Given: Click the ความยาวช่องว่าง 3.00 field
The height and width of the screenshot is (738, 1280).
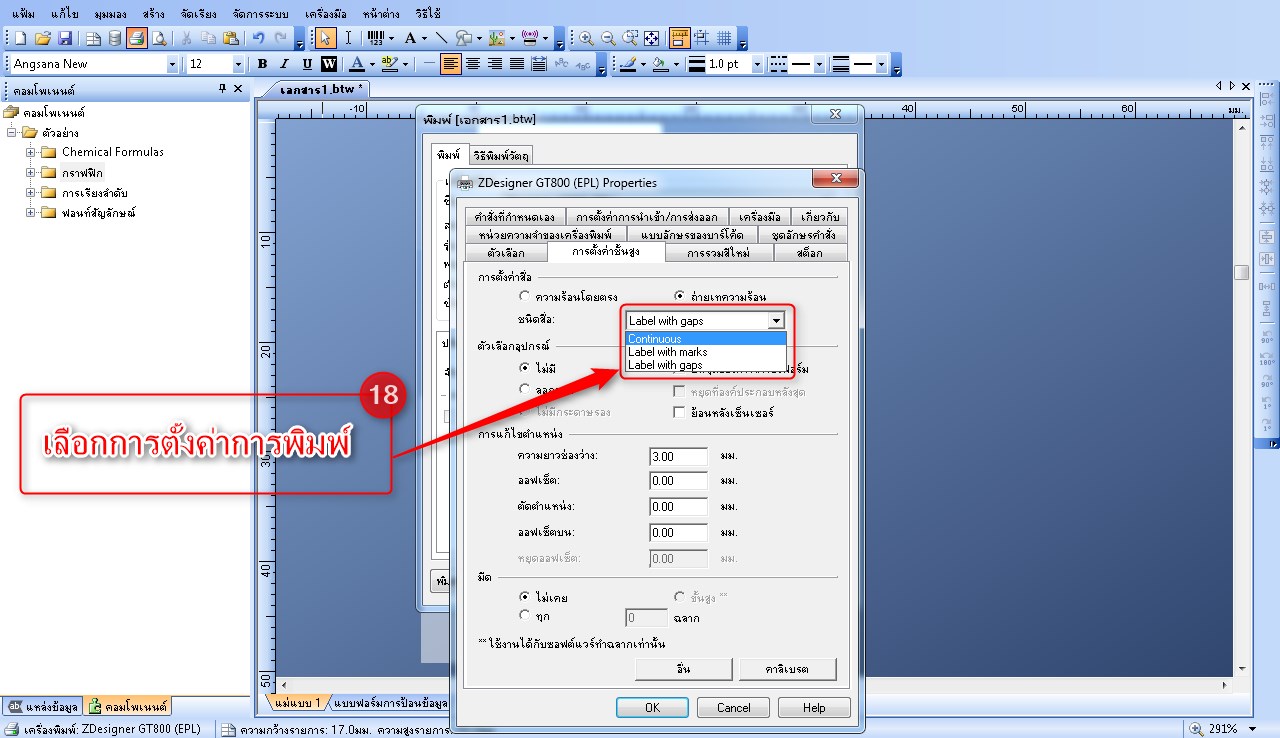Looking at the screenshot, I should (678, 456).
